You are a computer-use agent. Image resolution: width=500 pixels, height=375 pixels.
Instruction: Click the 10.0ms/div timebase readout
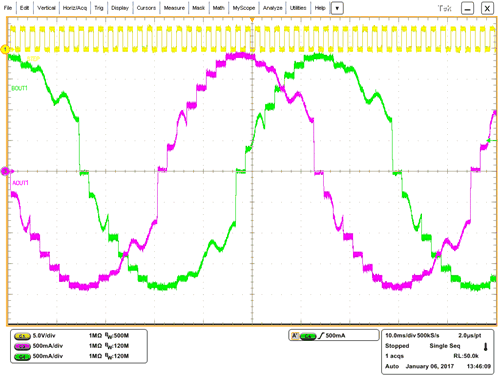[401, 335]
